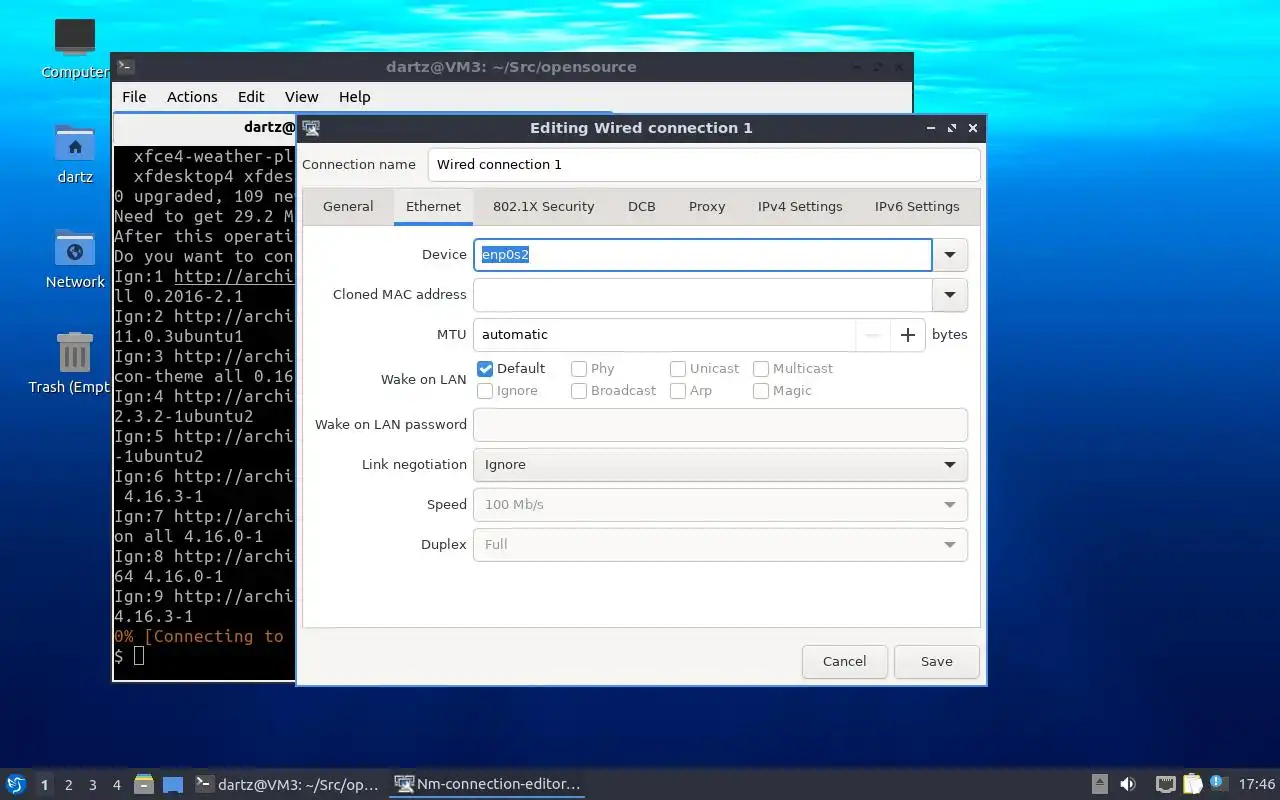
Task: Toggle the Ignore Wake on LAN checkbox
Action: [x=486, y=391]
